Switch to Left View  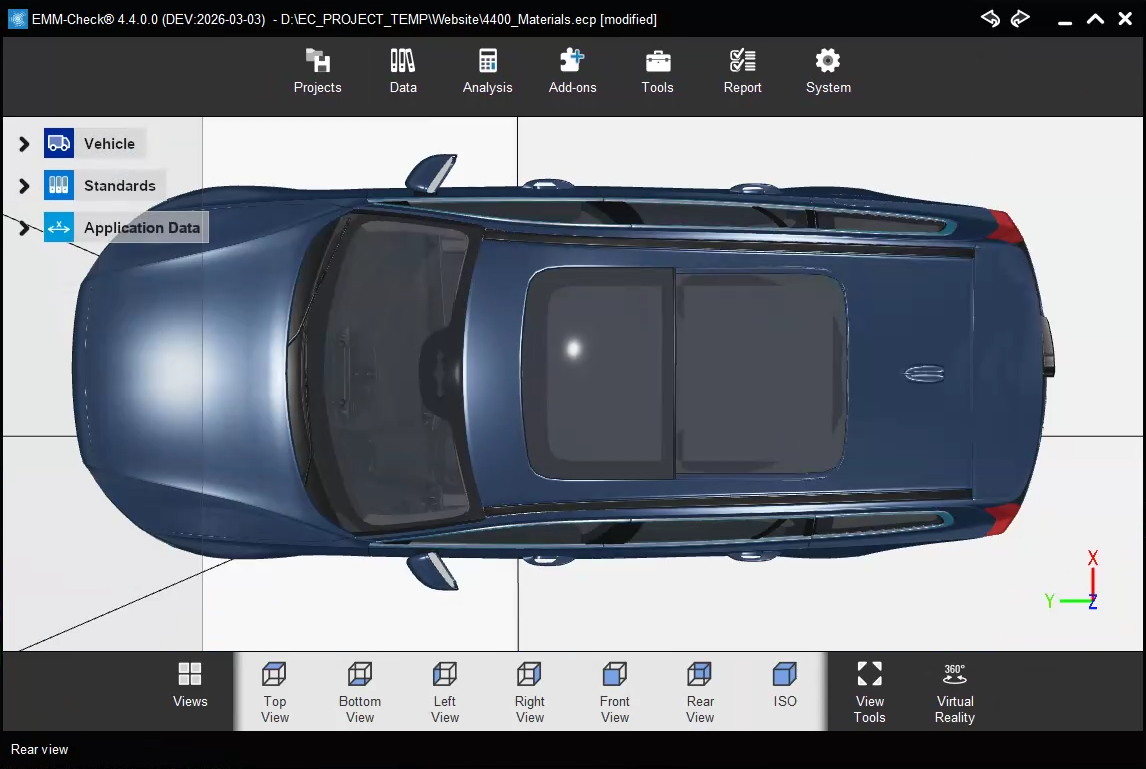pyautogui.click(x=444, y=690)
